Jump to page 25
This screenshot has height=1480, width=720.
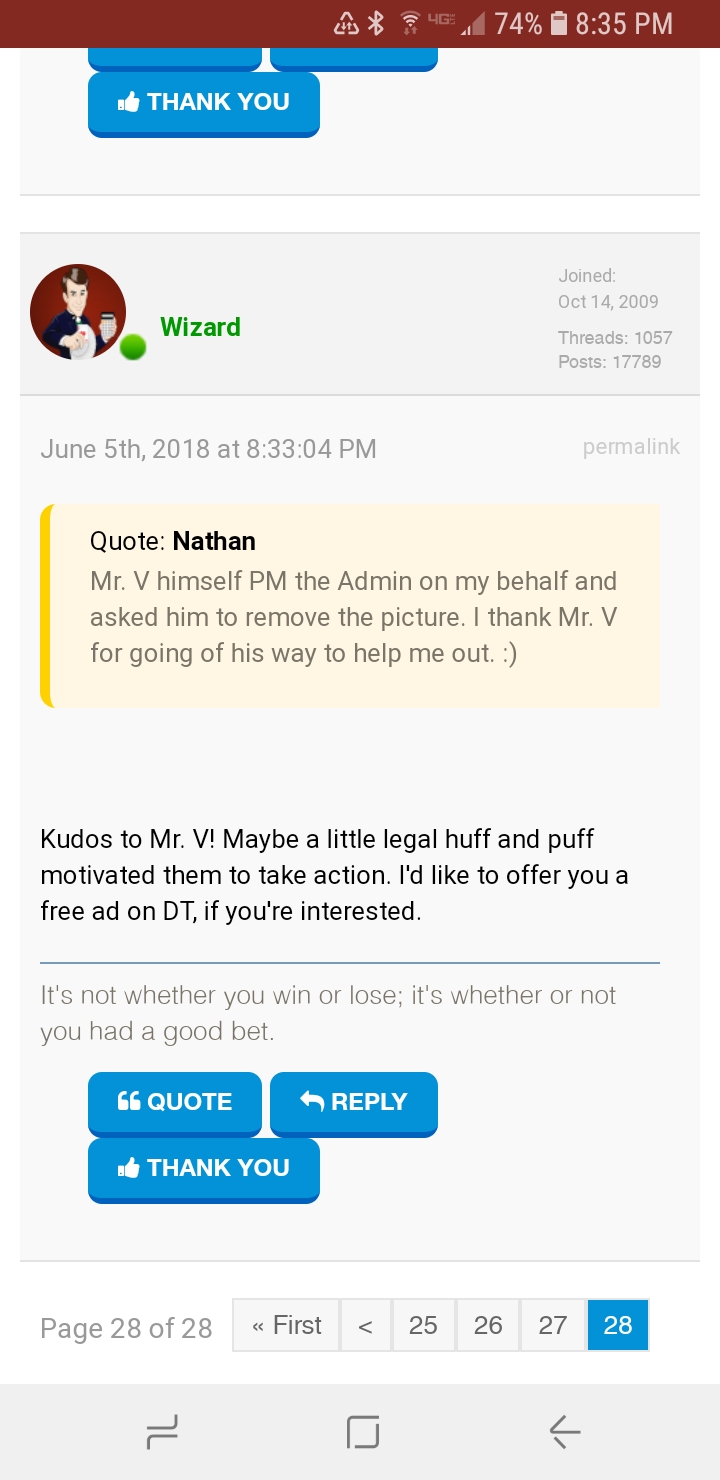[x=423, y=1325]
